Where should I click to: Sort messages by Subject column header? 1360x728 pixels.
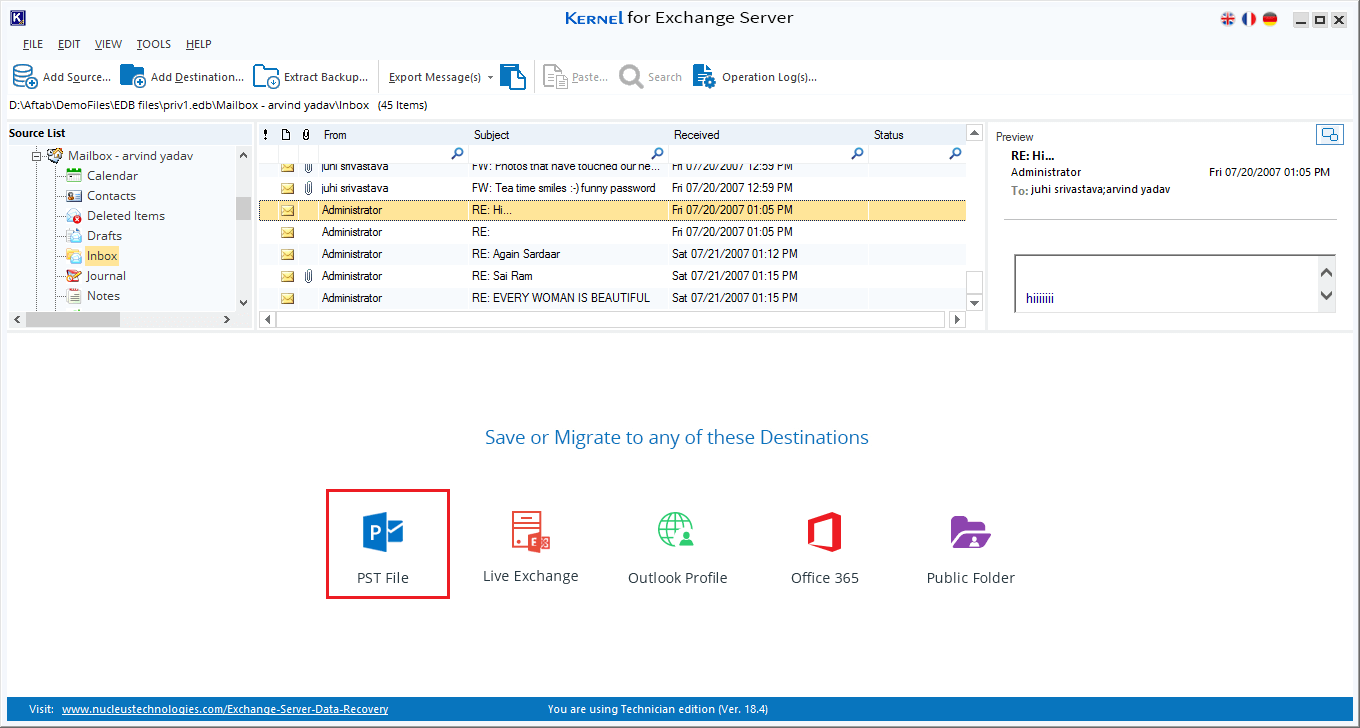569,135
